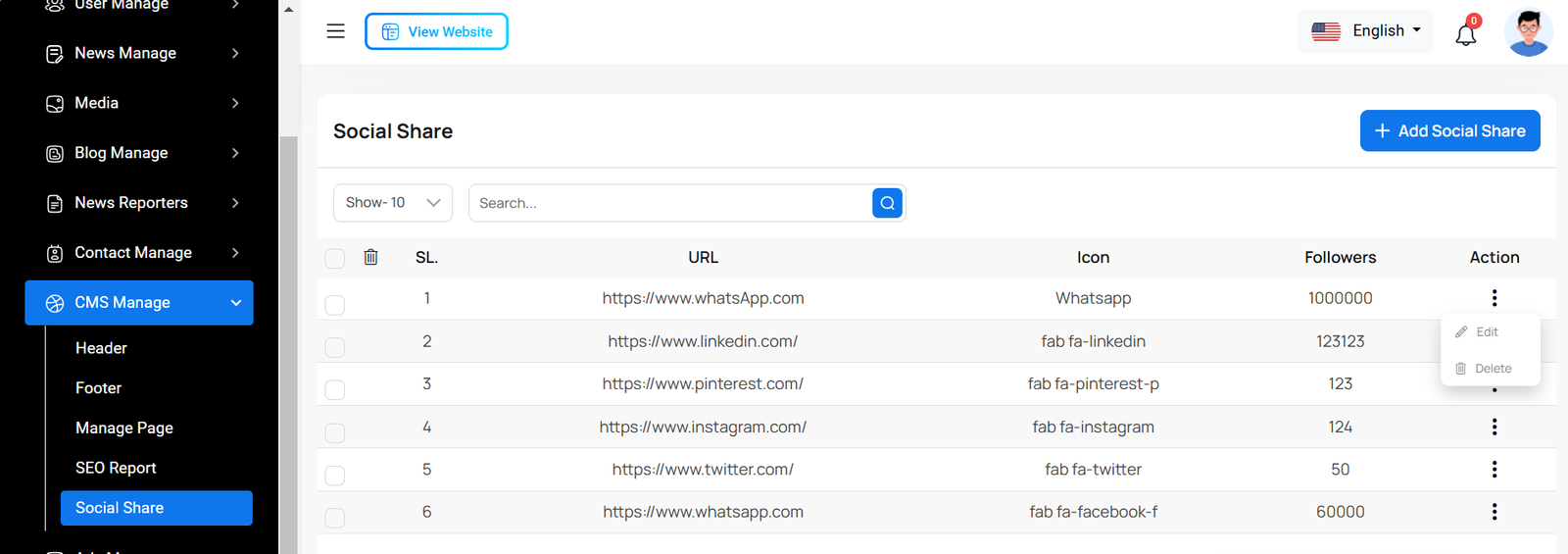Tick the checkbox for pinterest row

[335, 389]
